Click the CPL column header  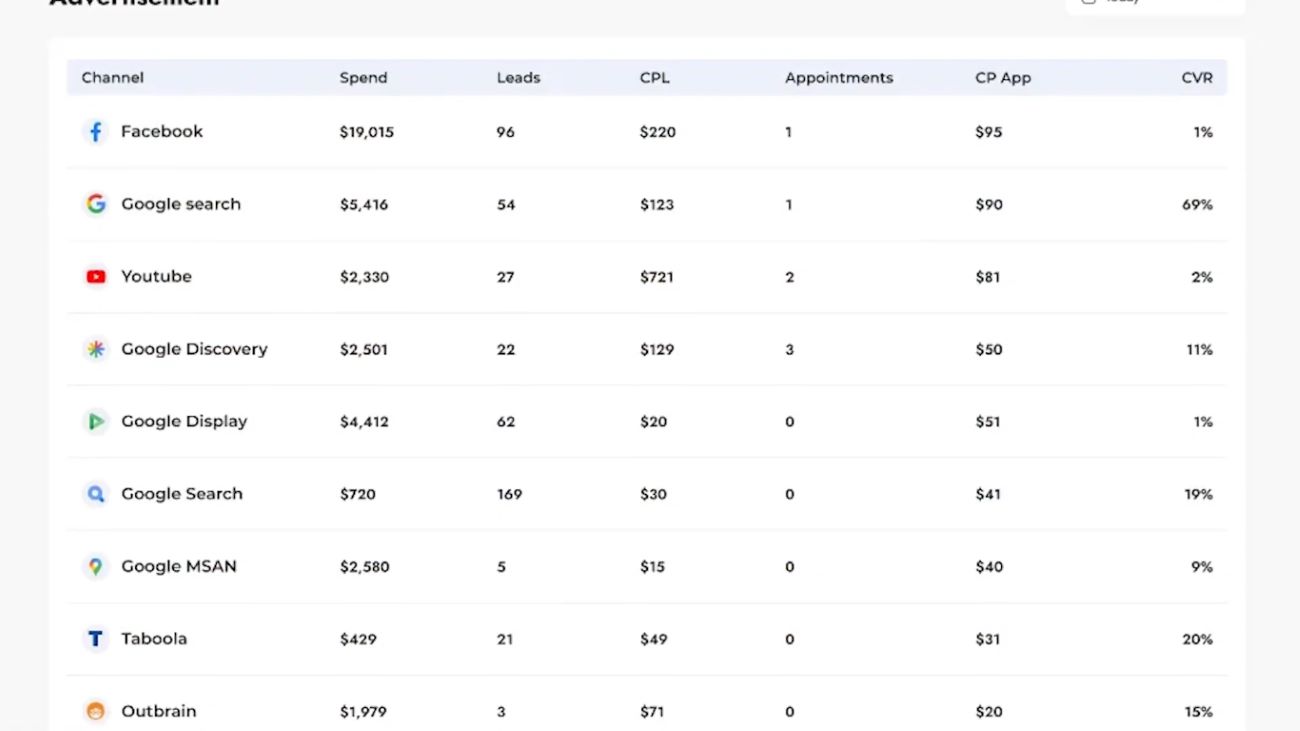coord(654,78)
